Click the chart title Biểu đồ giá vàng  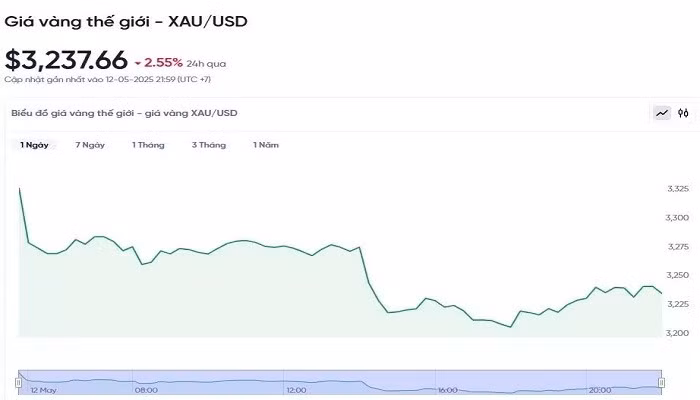point(124,113)
